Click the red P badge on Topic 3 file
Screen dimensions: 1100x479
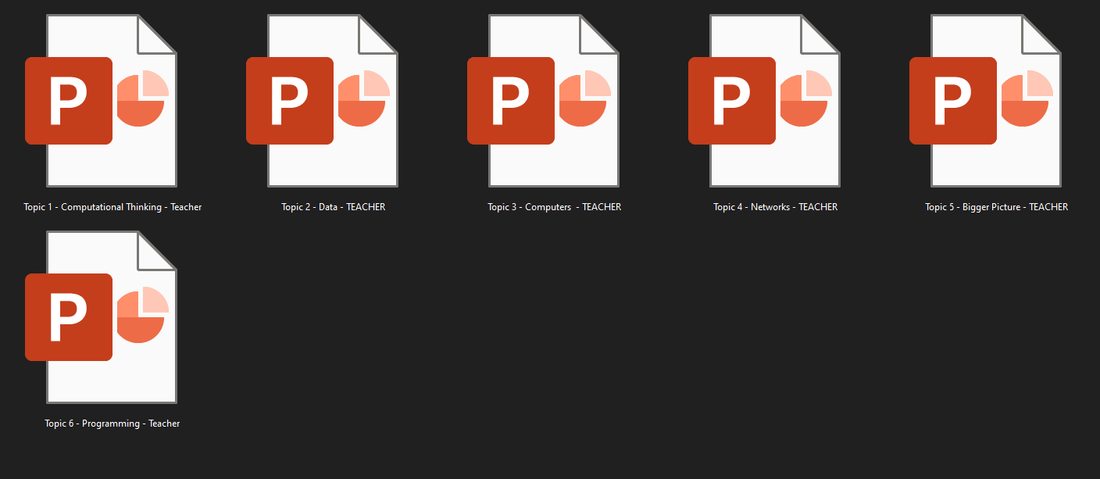click(510, 100)
